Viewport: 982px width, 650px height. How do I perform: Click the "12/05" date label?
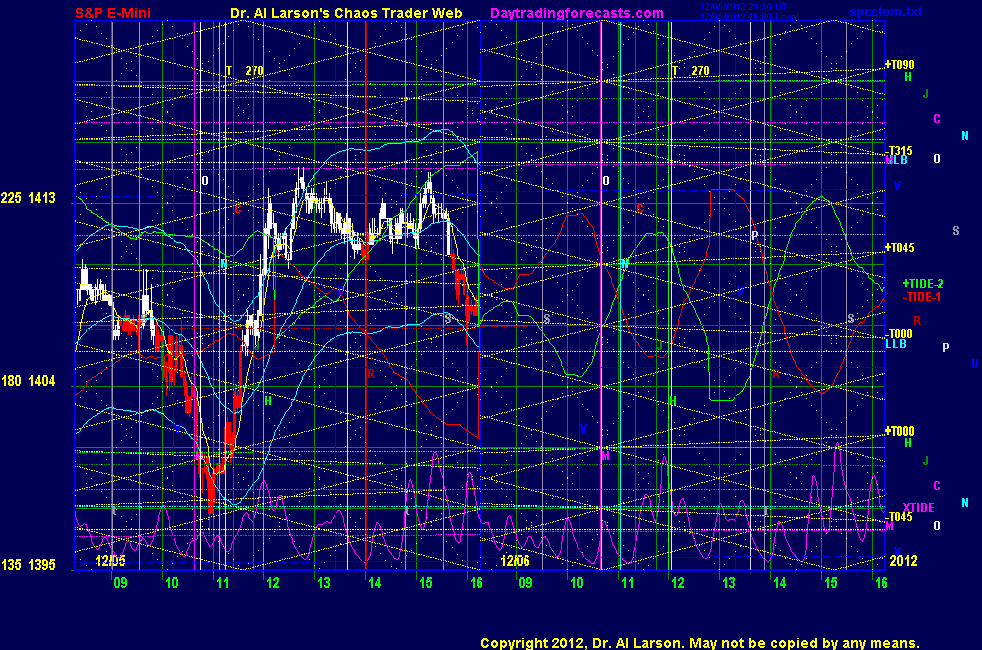pyautogui.click(x=110, y=561)
